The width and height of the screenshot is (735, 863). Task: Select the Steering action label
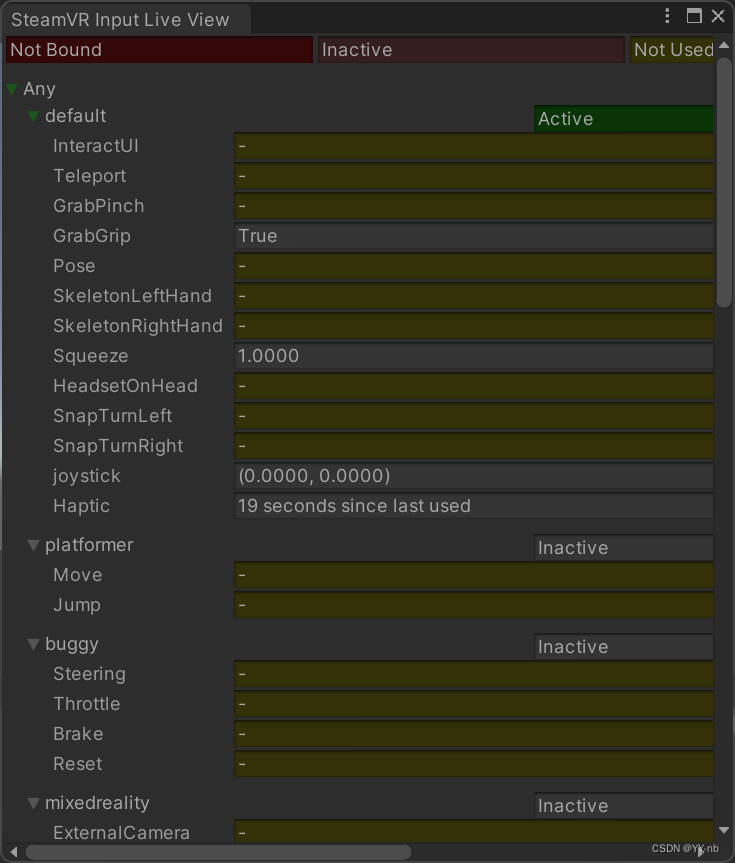pyautogui.click(x=89, y=674)
